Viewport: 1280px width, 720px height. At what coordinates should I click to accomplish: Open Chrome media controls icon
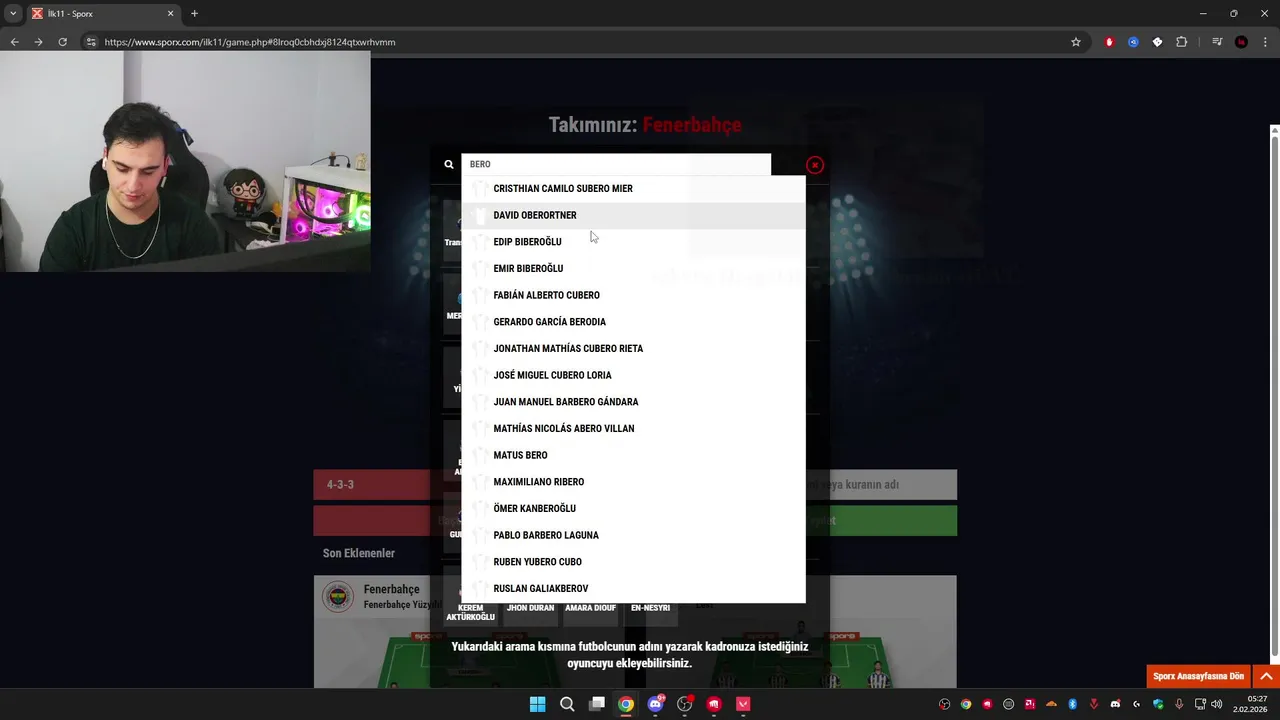click(1217, 42)
